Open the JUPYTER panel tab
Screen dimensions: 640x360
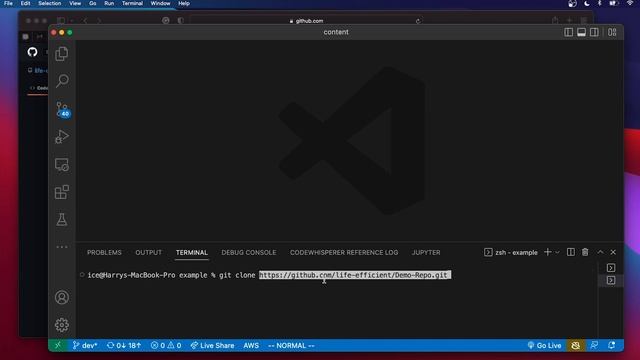pos(426,253)
